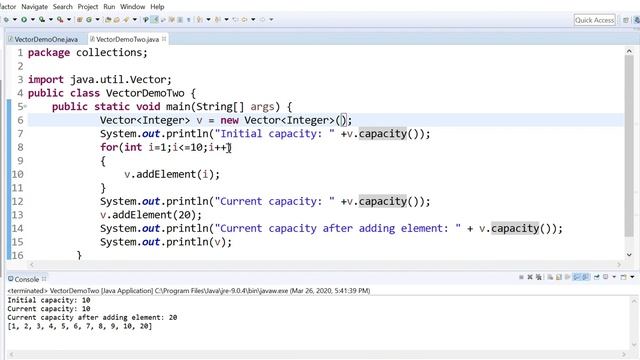Start the Debug launch toolbar icon
The height and width of the screenshot is (360, 640).
pos(6,19)
